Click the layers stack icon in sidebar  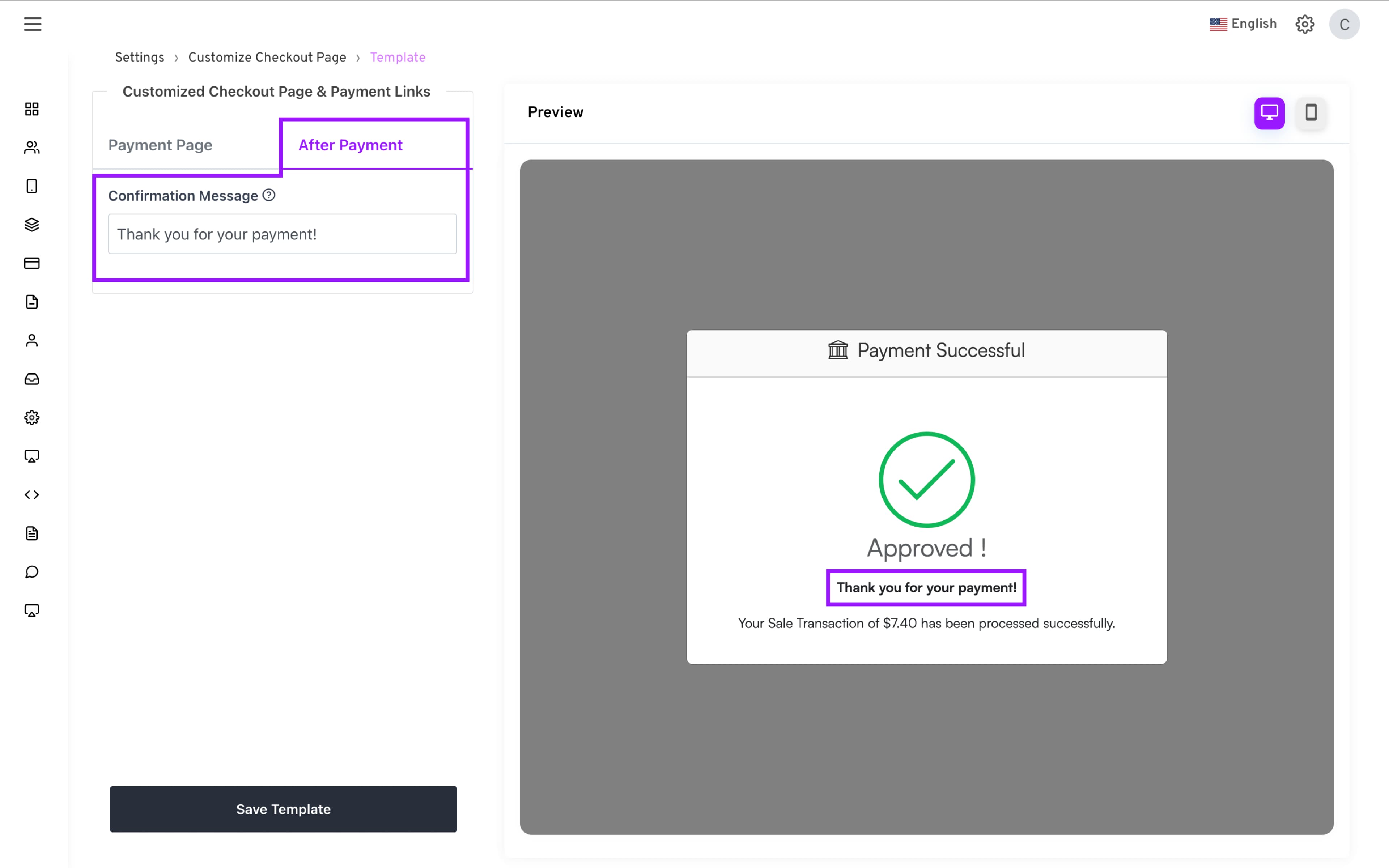point(32,225)
